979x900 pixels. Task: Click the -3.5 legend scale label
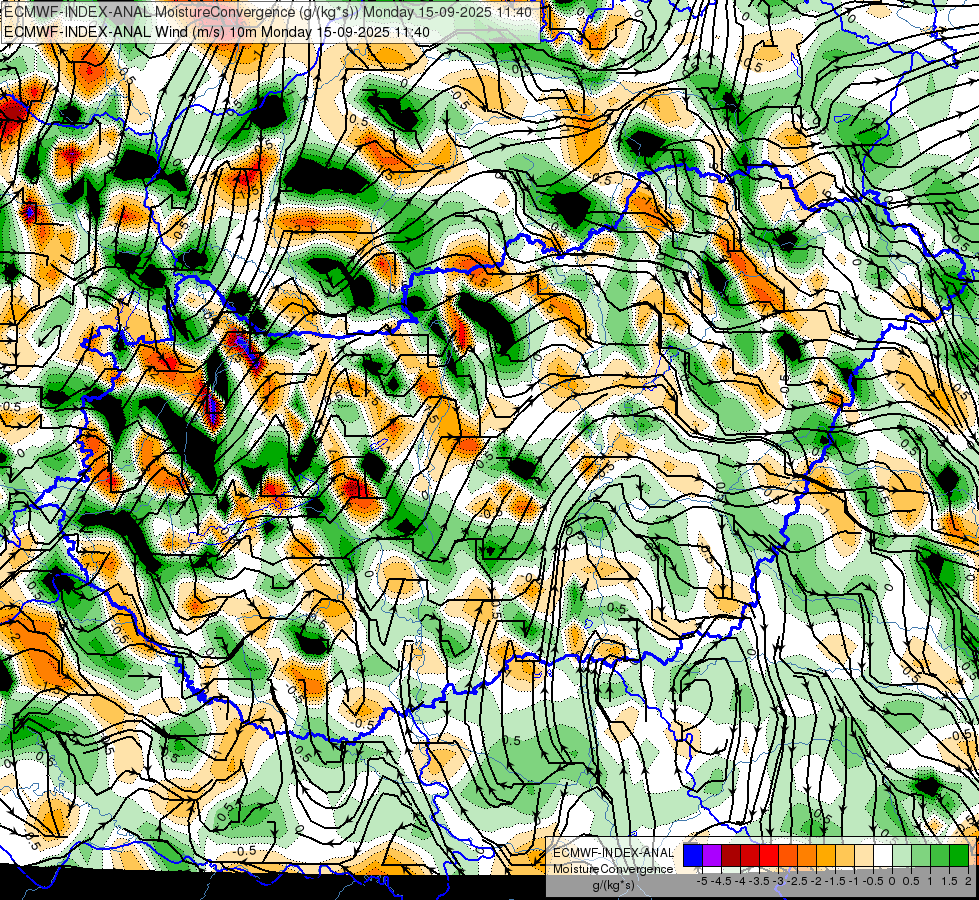759,881
